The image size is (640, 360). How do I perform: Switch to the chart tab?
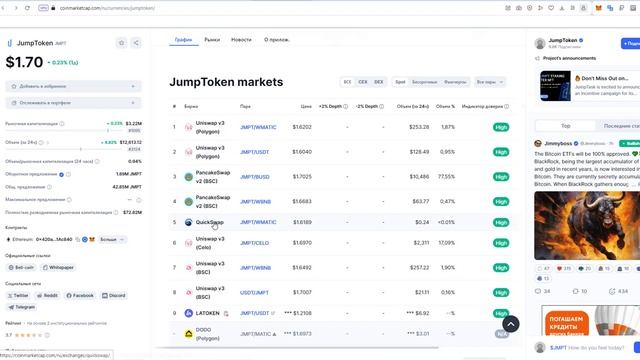tap(183, 40)
